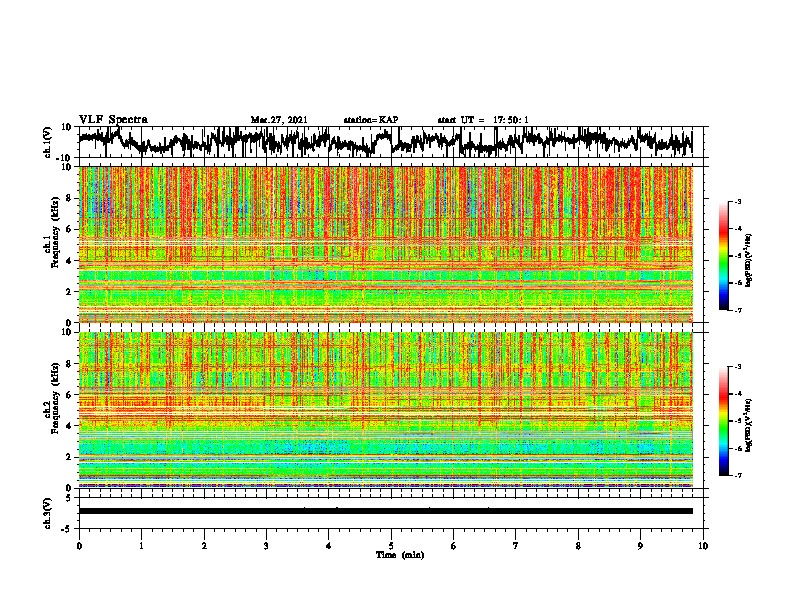Click time axis tick label "2"
Screen dimensions: 792x612
[204, 546]
